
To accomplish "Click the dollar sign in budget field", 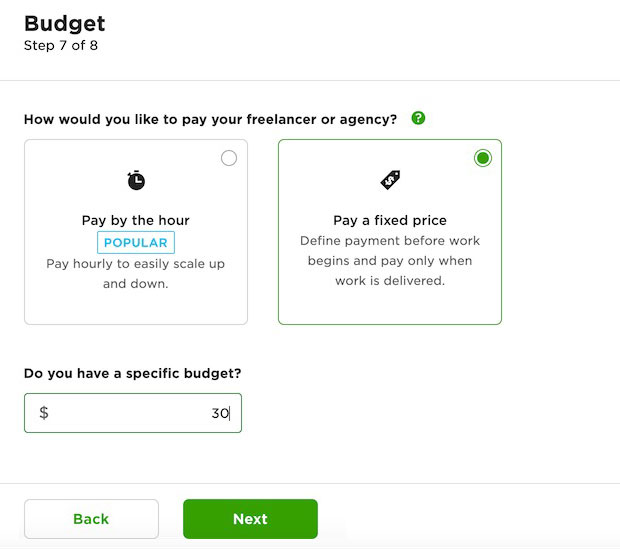I will 44,413.
